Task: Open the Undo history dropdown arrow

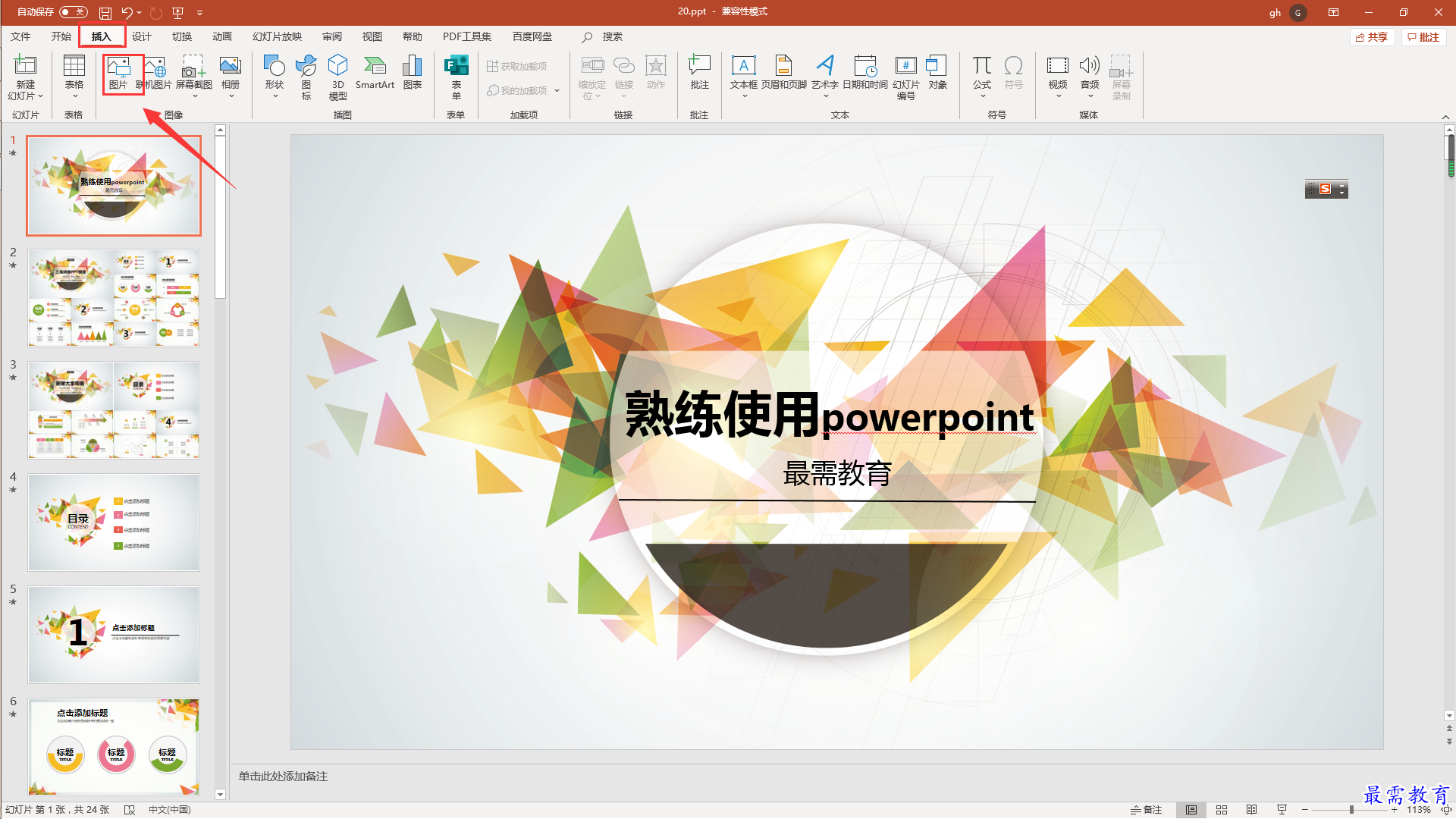Action: point(140,13)
